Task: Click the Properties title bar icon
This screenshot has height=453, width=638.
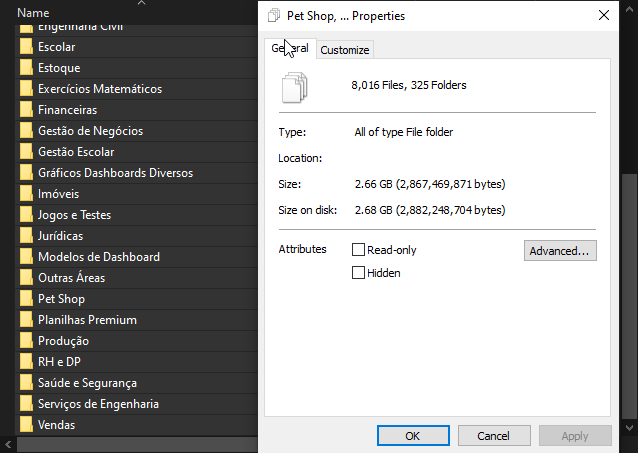Action: [274, 15]
